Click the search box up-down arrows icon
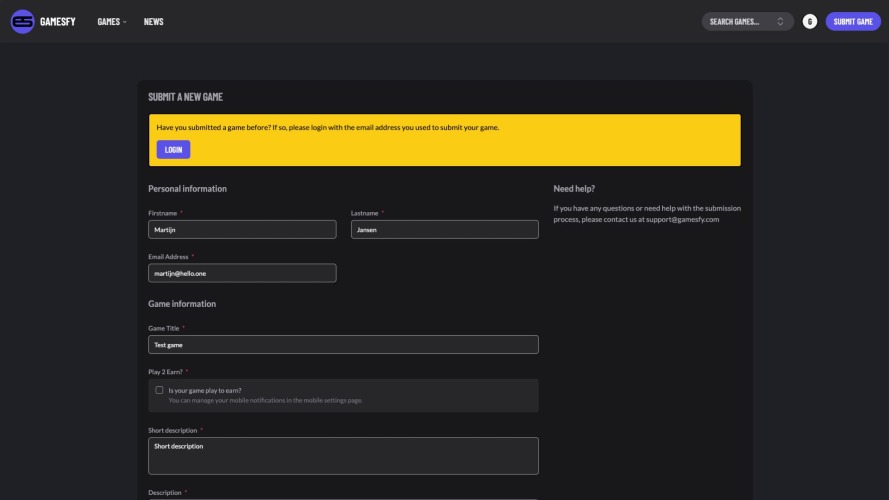 [780, 22]
